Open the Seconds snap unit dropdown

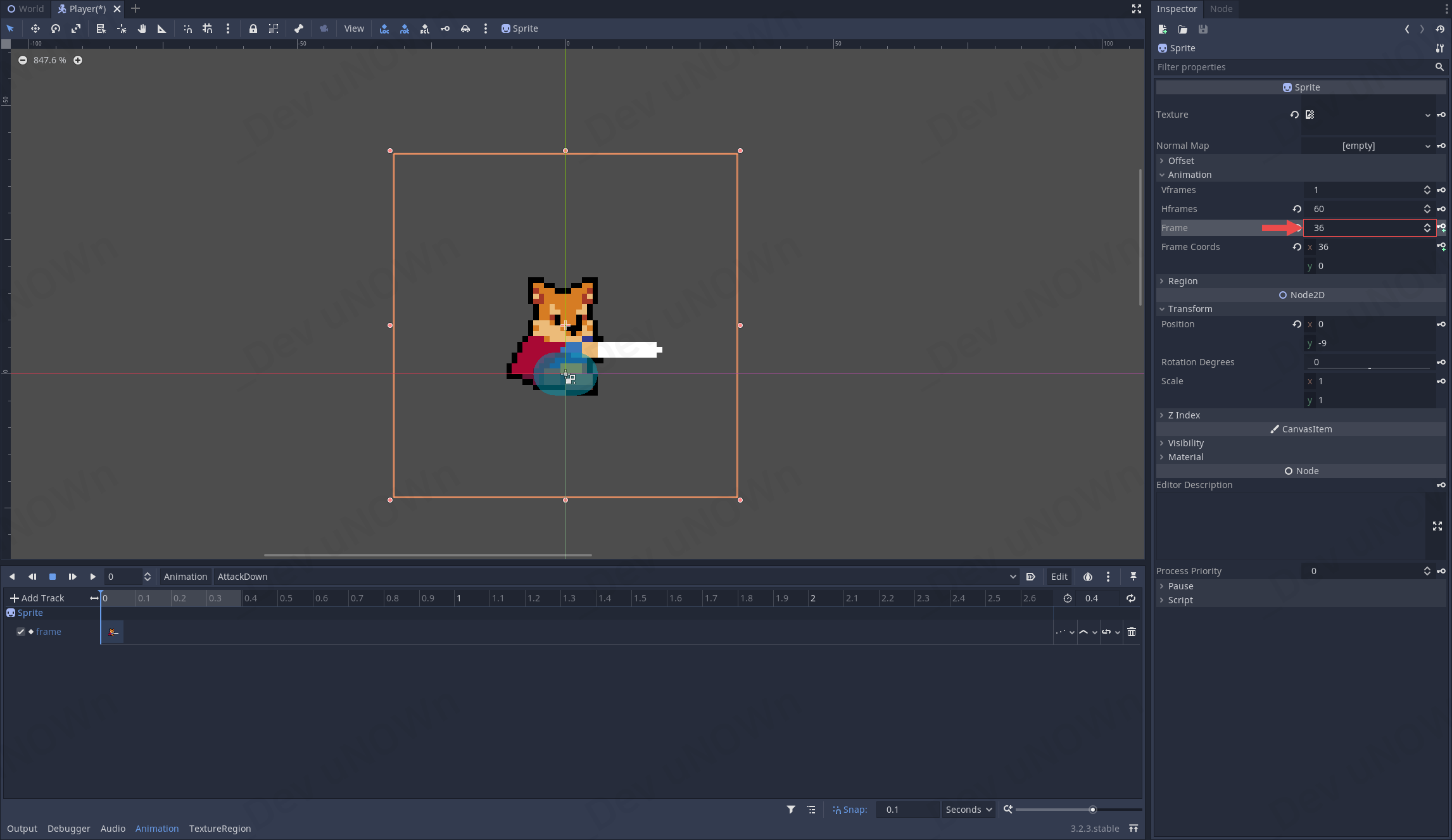point(969,810)
